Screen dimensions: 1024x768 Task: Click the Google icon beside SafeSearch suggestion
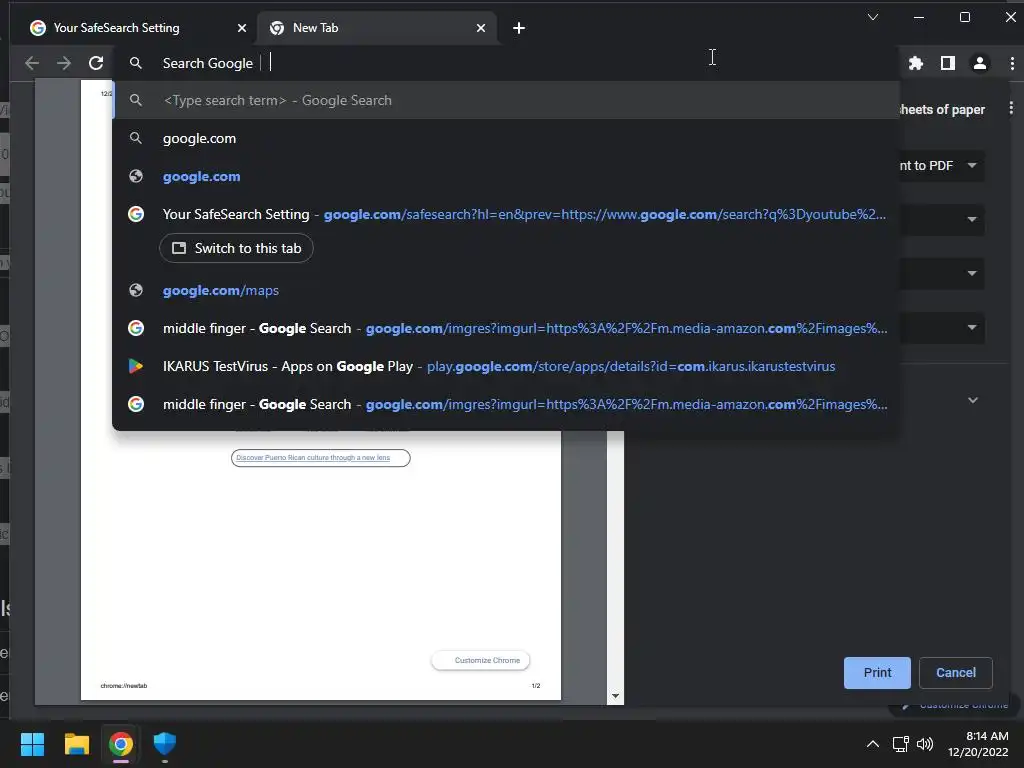136,214
